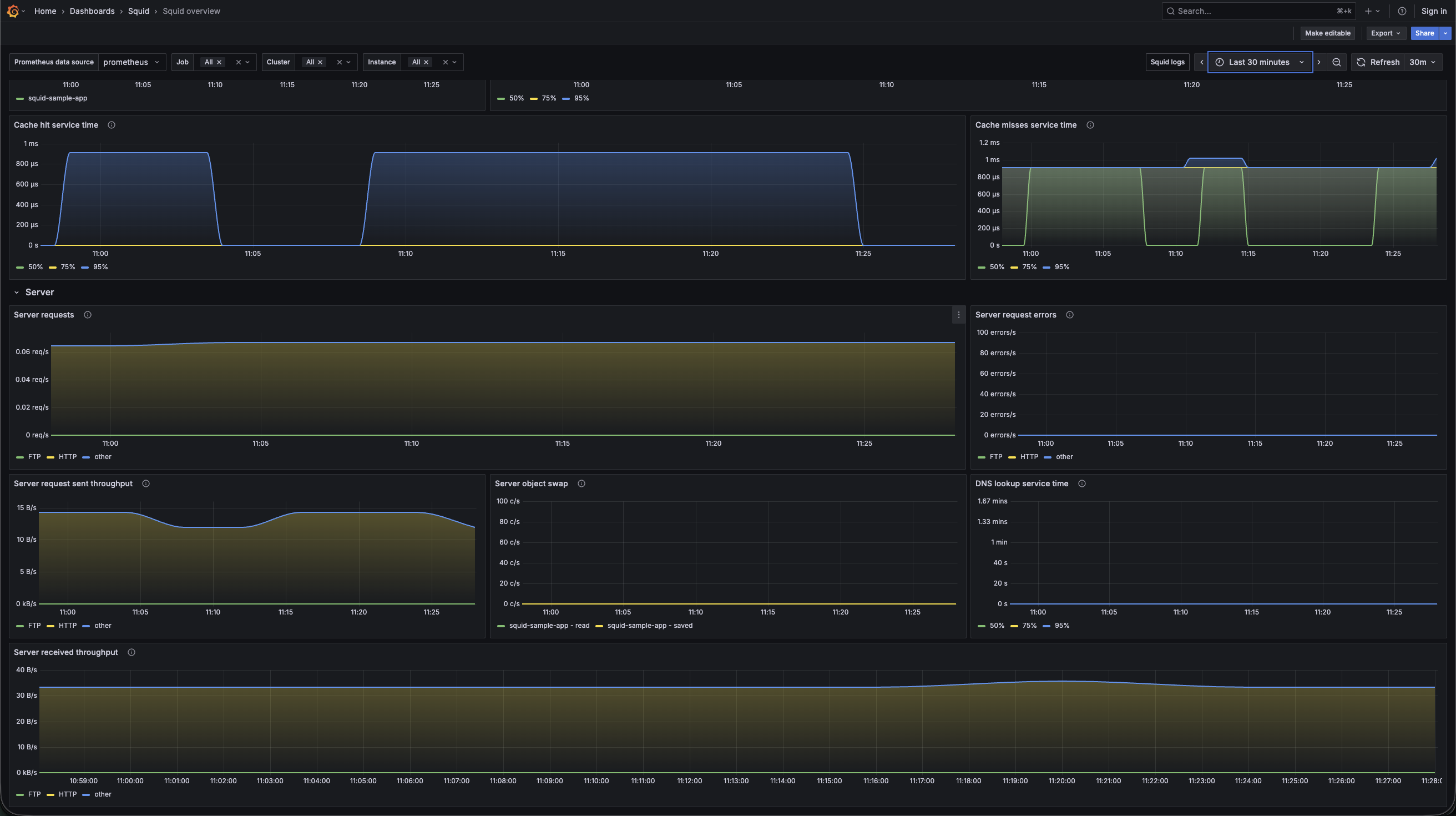Viewport: 1456px width, 816px height.
Task: Click the Squid breadcrumb item
Action: pos(139,11)
